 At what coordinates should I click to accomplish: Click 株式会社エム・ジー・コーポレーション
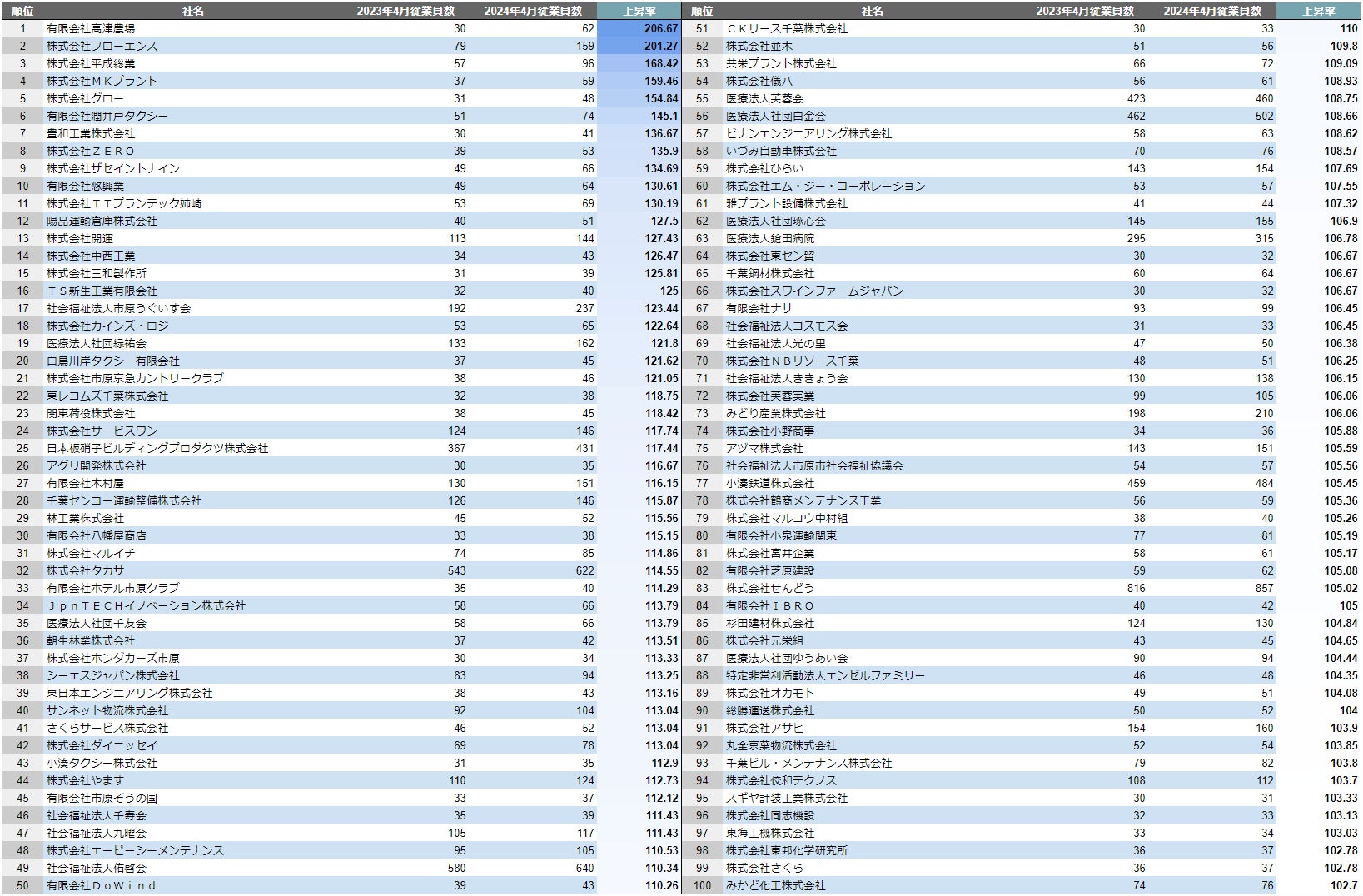[825, 186]
